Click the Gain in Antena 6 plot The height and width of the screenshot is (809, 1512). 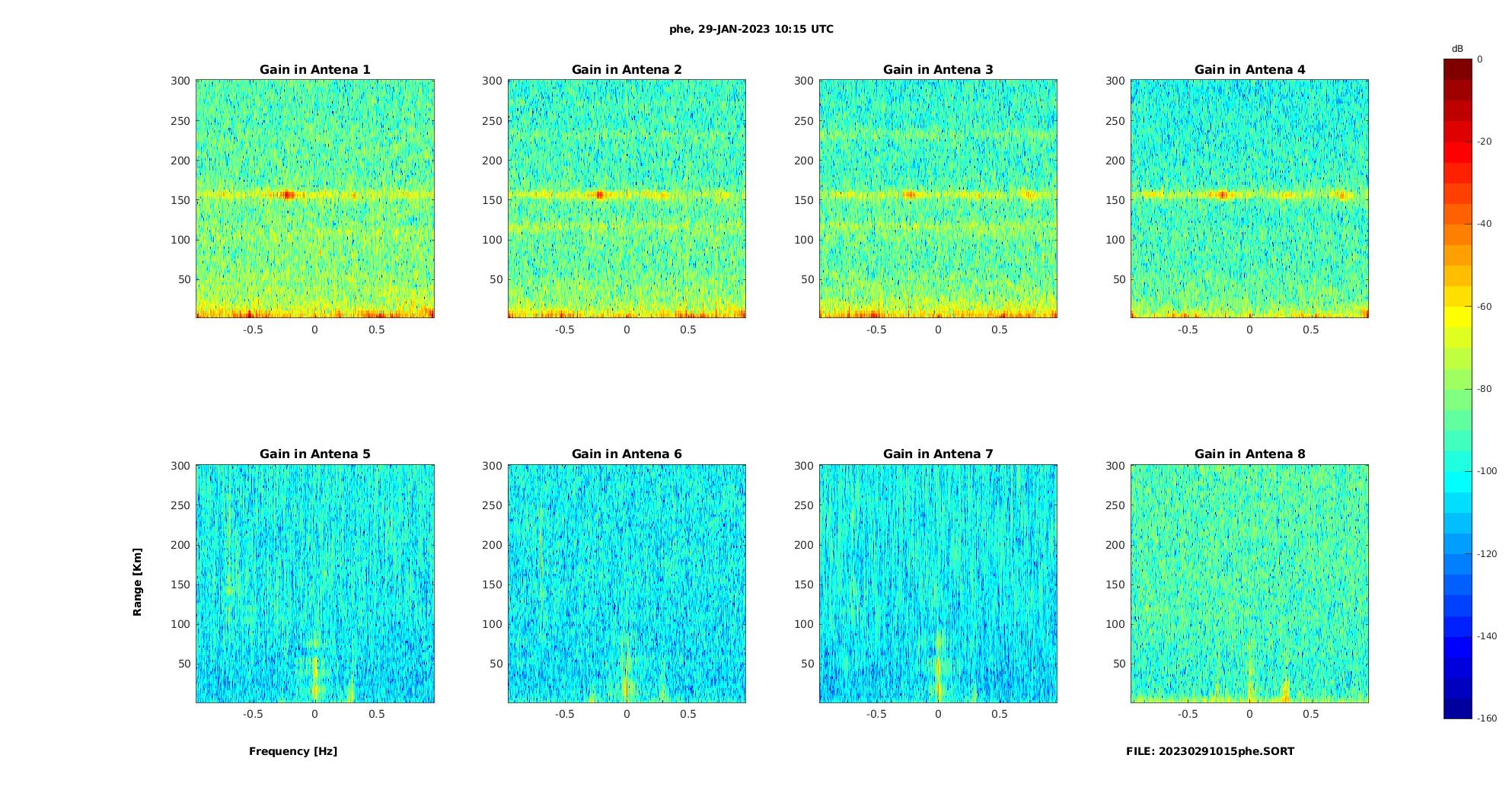coord(627,584)
